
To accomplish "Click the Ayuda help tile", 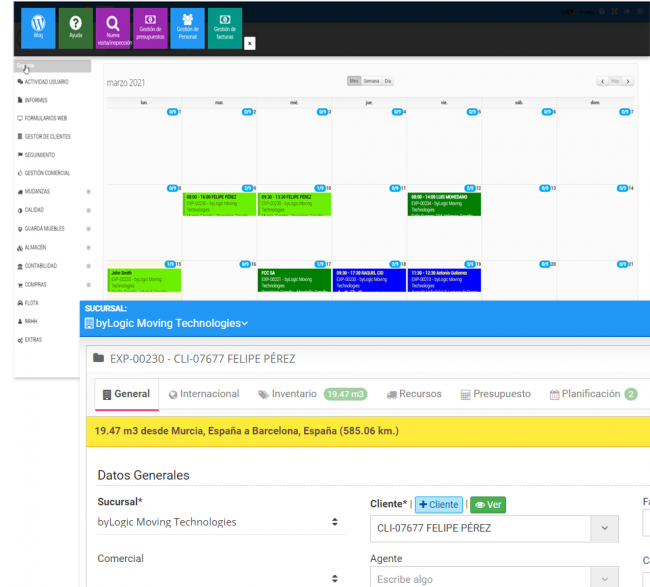I will tap(76, 27).
